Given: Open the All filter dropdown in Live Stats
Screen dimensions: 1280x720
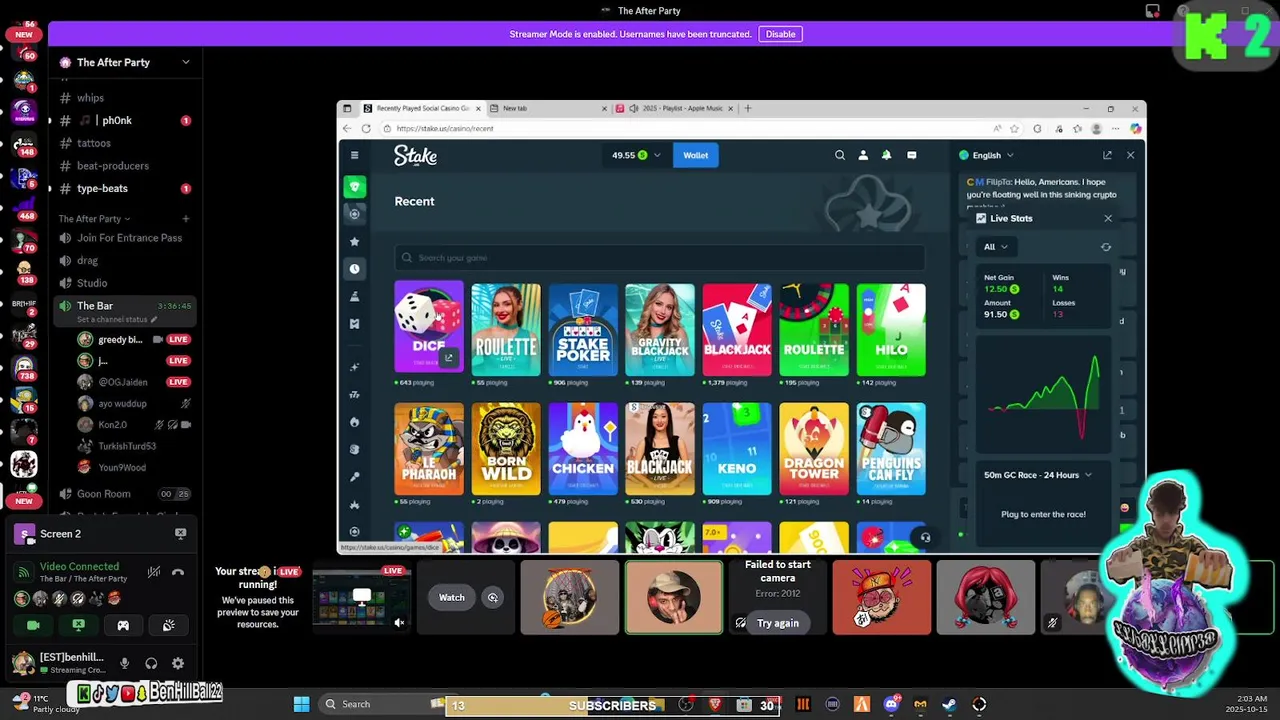Looking at the screenshot, I should pyautogui.click(x=995, y=247).
